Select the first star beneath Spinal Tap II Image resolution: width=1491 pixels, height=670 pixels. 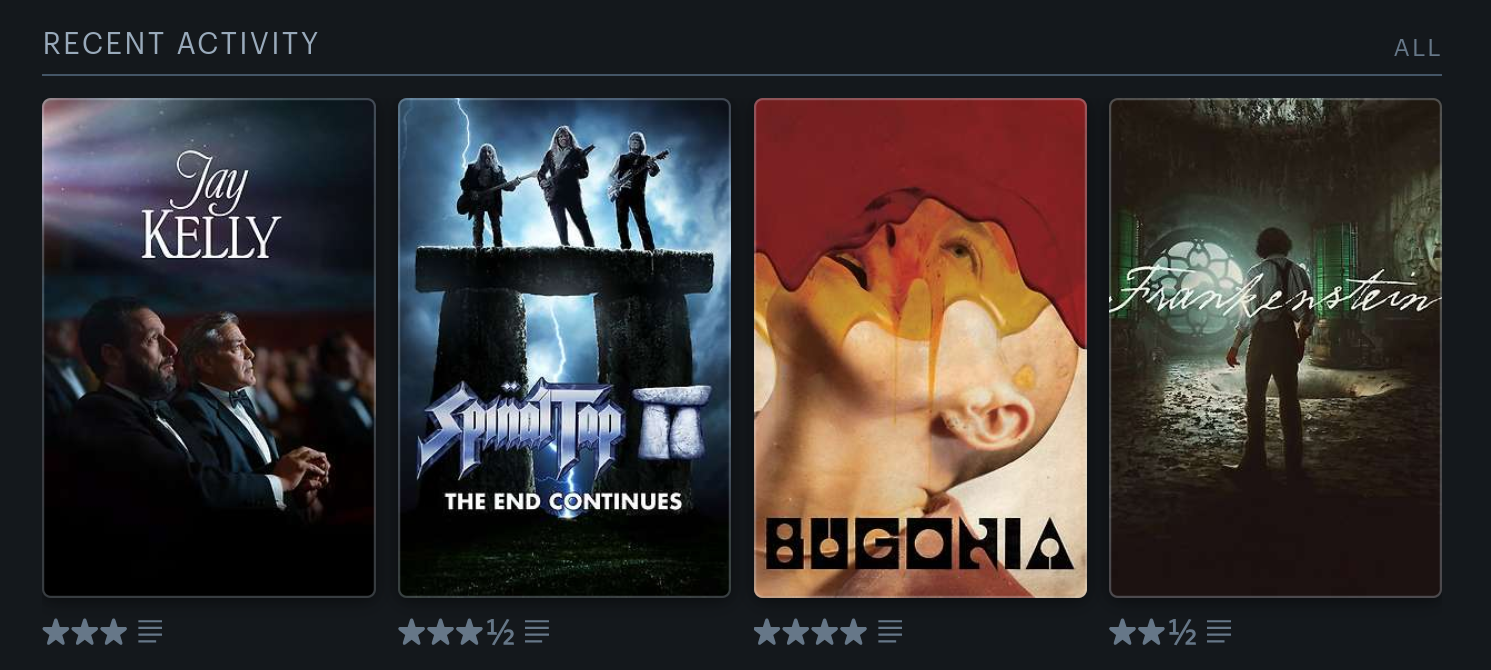pos(412,632)
